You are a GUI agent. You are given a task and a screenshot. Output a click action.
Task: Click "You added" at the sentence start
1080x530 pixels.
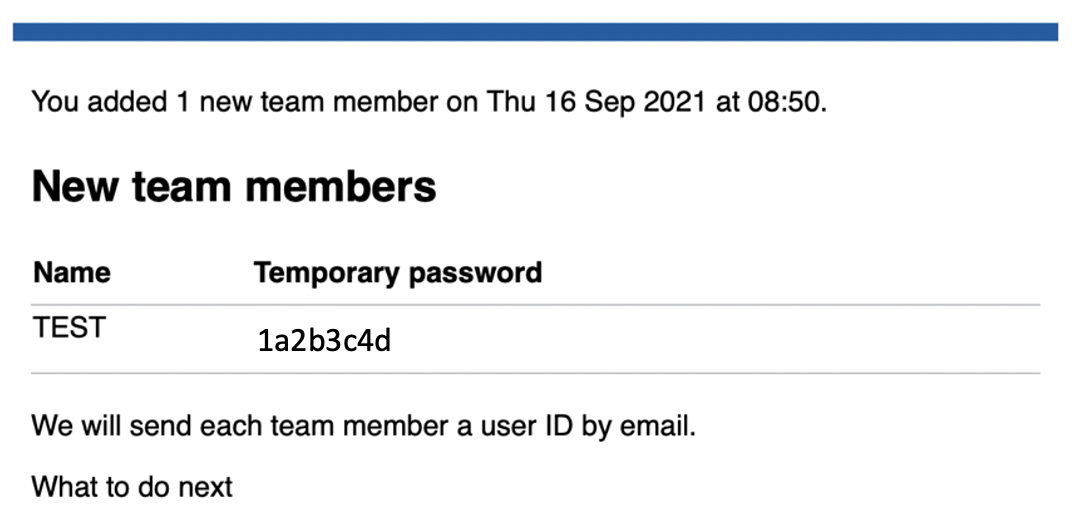click(99, 102)
